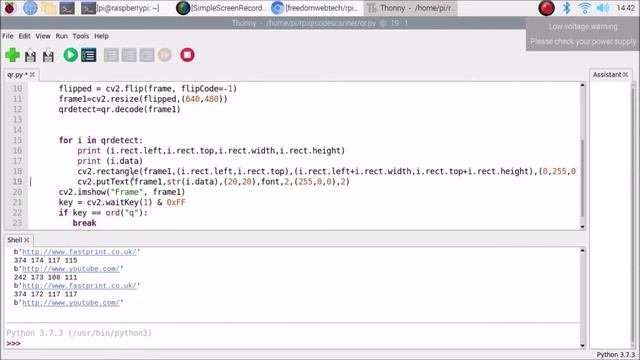Click line 15 'for i in qrdetect:'
This screenshot has height=360, width=640.
tap(101, 140)
